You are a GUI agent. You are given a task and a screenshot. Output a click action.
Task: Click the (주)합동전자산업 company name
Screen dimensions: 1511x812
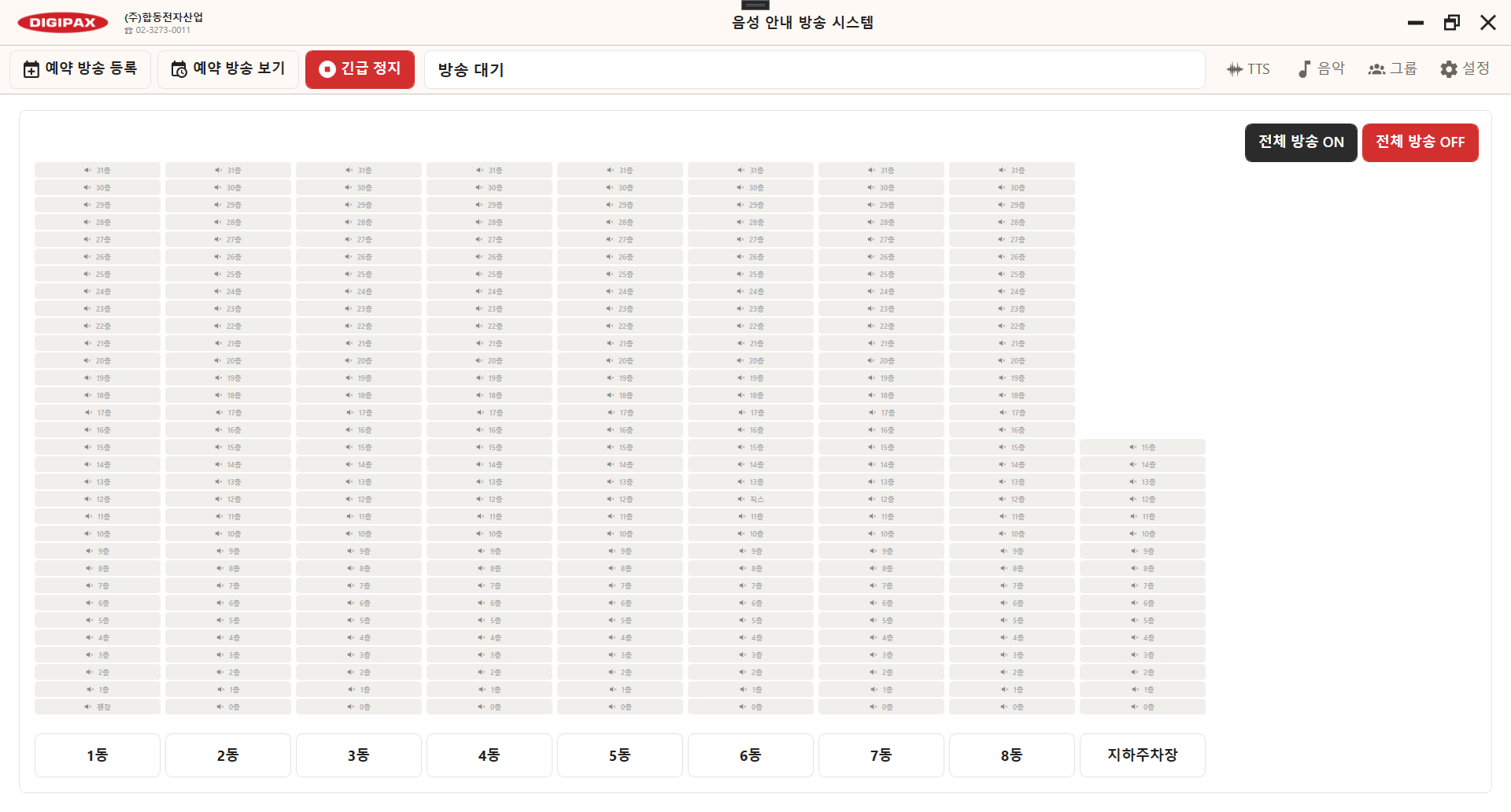164,17
